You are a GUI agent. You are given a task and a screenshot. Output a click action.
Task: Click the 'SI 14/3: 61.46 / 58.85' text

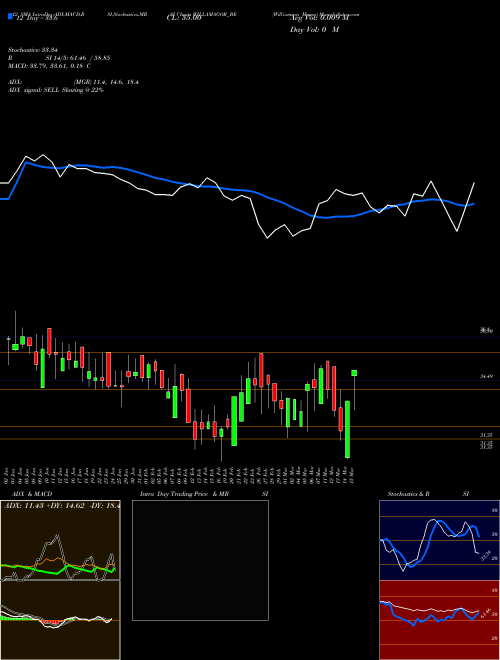78,58
